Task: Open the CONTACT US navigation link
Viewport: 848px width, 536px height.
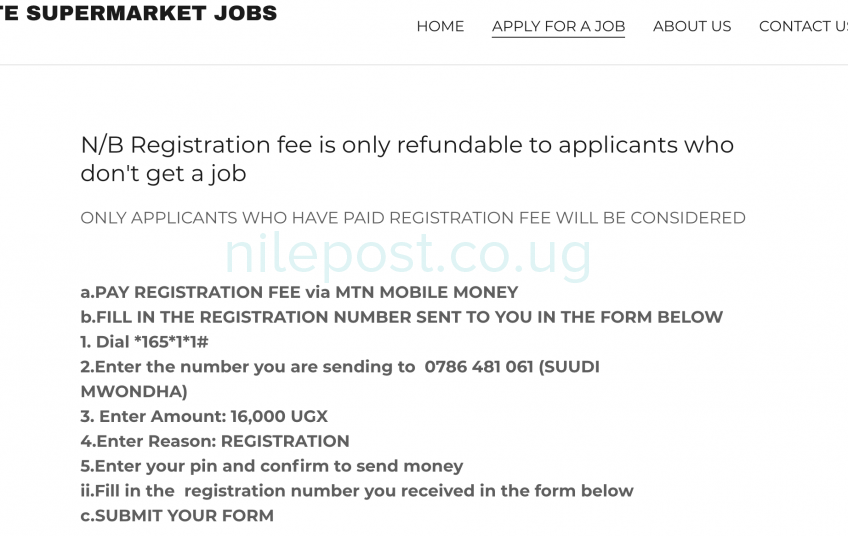Action: point(803,26)
